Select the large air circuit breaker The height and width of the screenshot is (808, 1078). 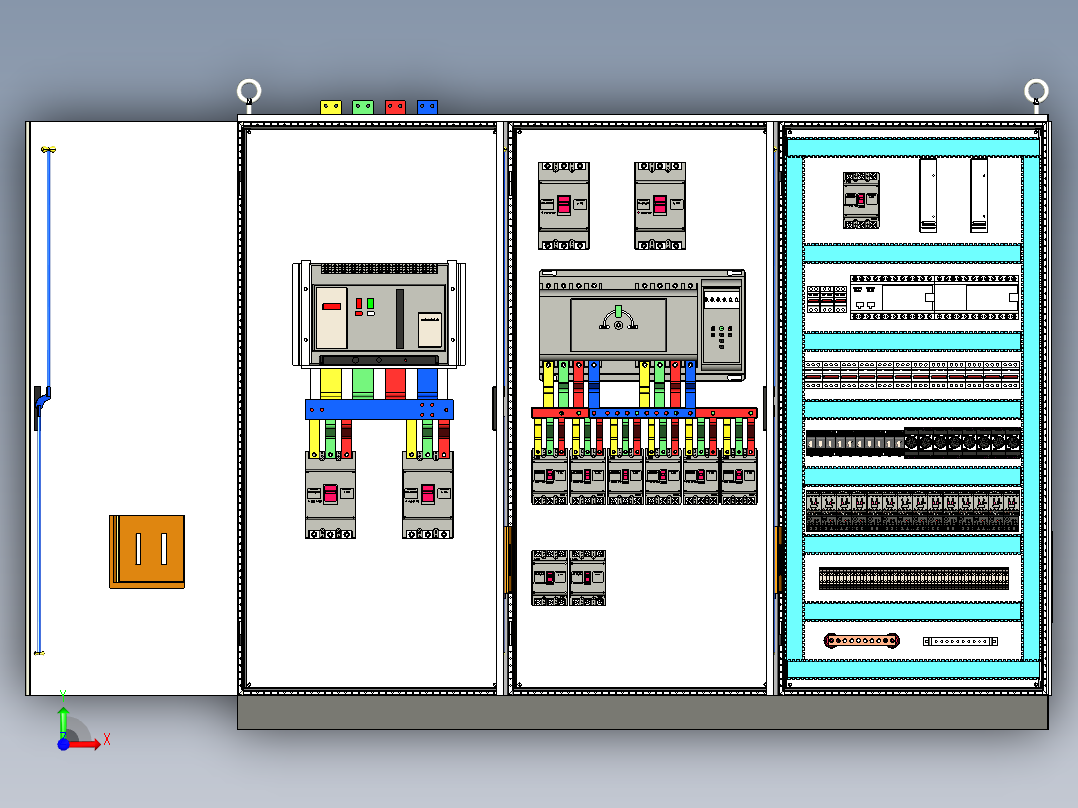point(379,314)
